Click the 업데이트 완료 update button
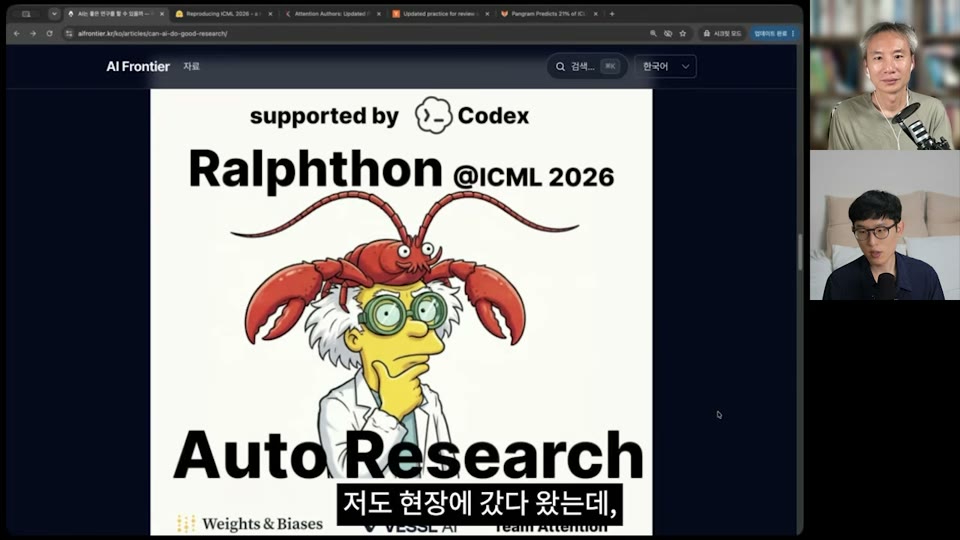Image resolution: width=960 pixels, height=540 pixels. pyautogui.click(x=774, y=34)
